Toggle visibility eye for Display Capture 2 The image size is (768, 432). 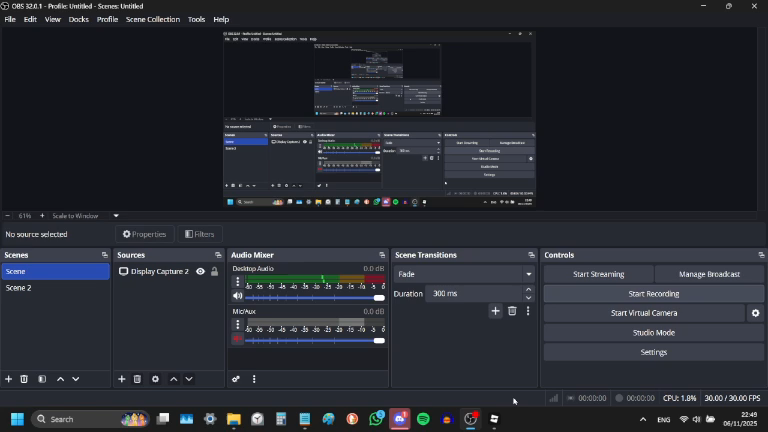click(x=200, y=271)
